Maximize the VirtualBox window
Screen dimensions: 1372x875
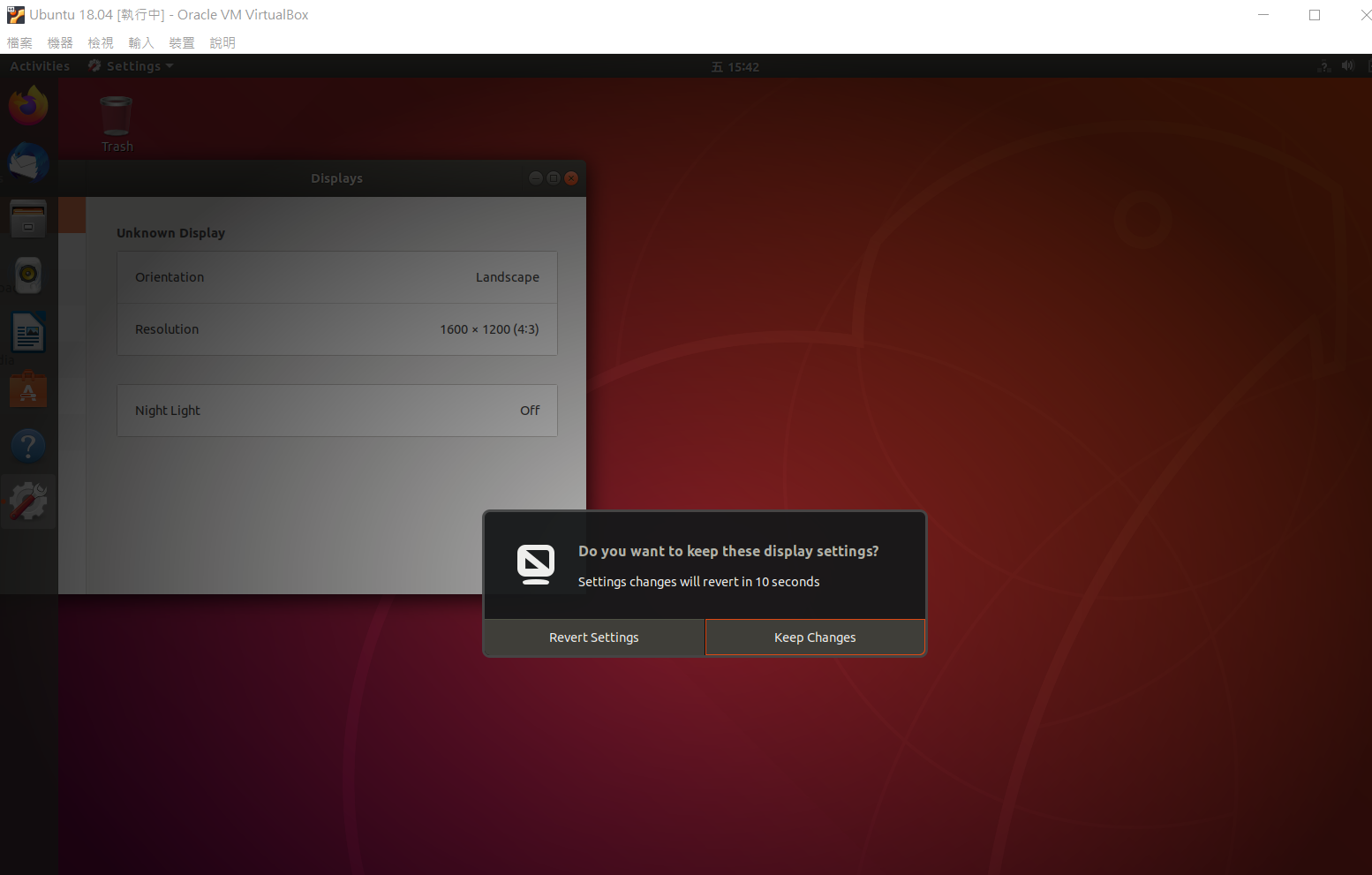point(1315,15)
